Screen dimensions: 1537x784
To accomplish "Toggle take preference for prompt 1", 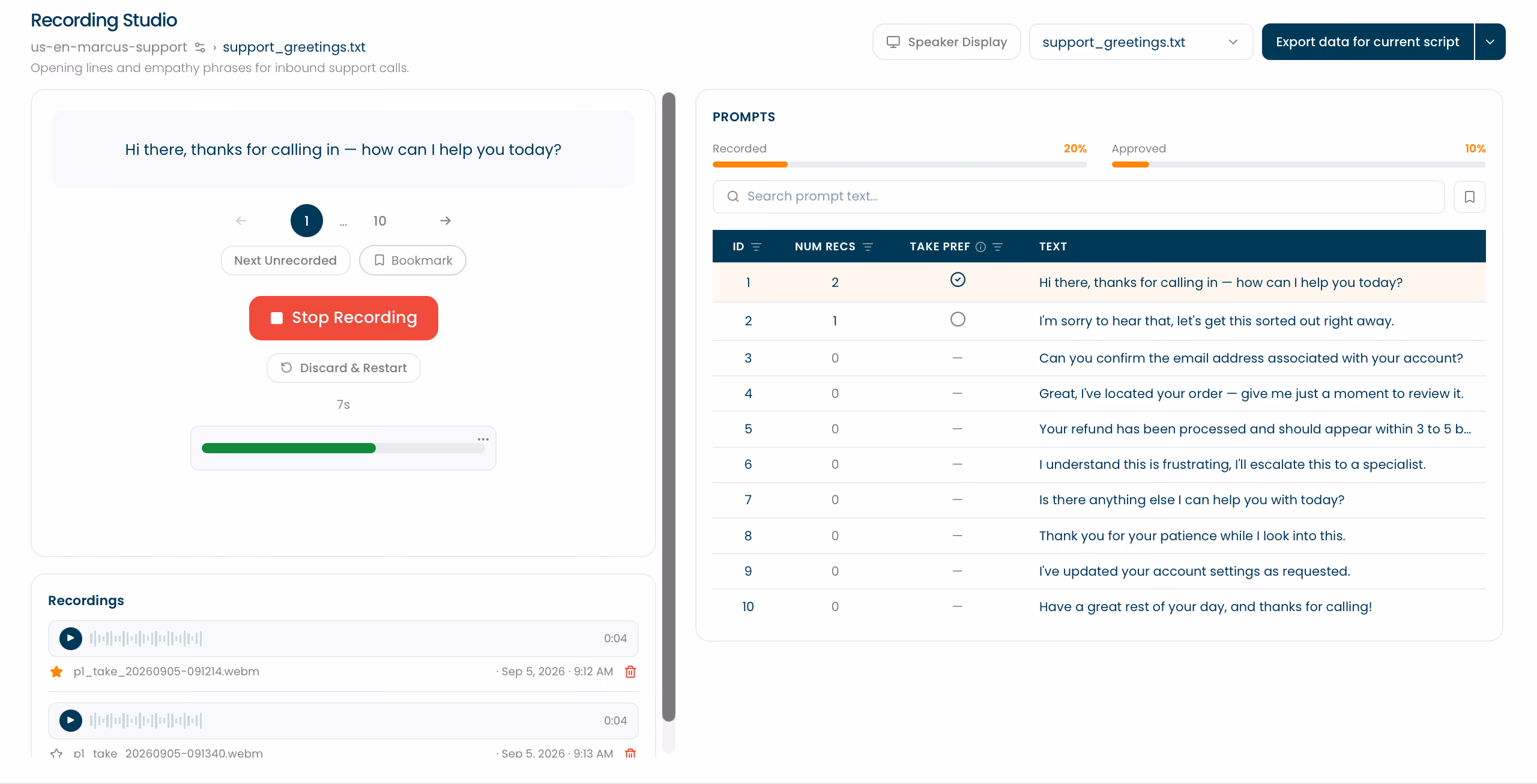I will 958,280.
